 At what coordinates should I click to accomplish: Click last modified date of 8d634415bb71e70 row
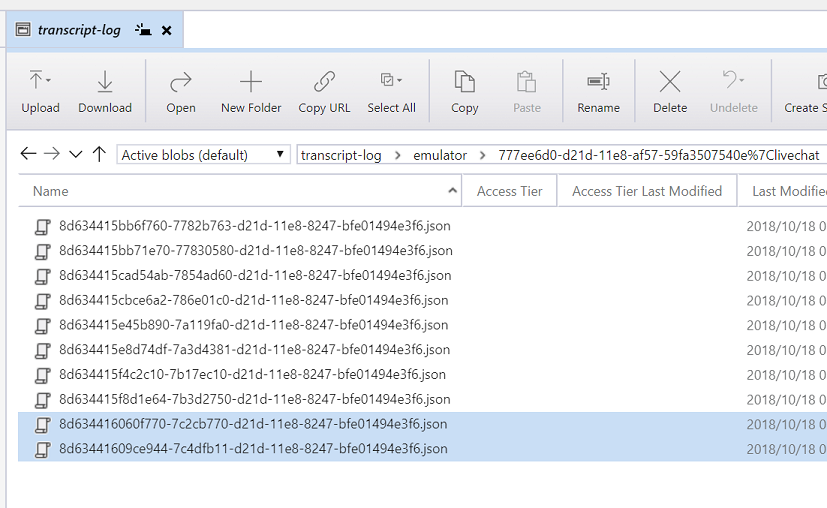click(786, 251)
